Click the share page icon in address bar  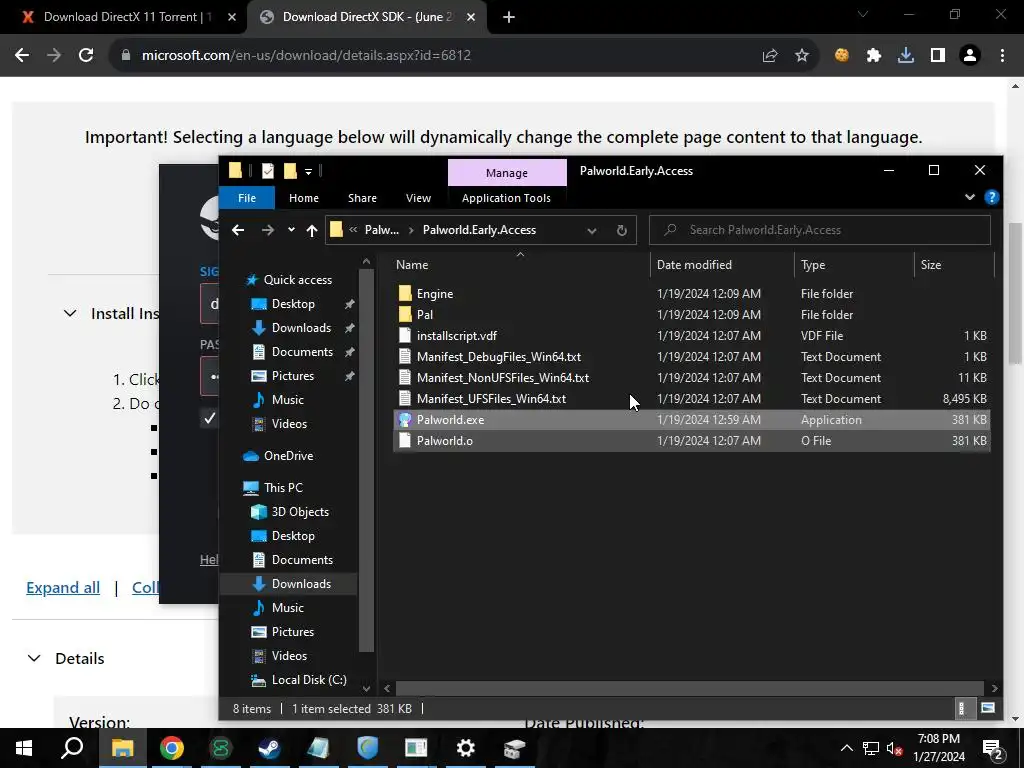click(x=769, y=56)
